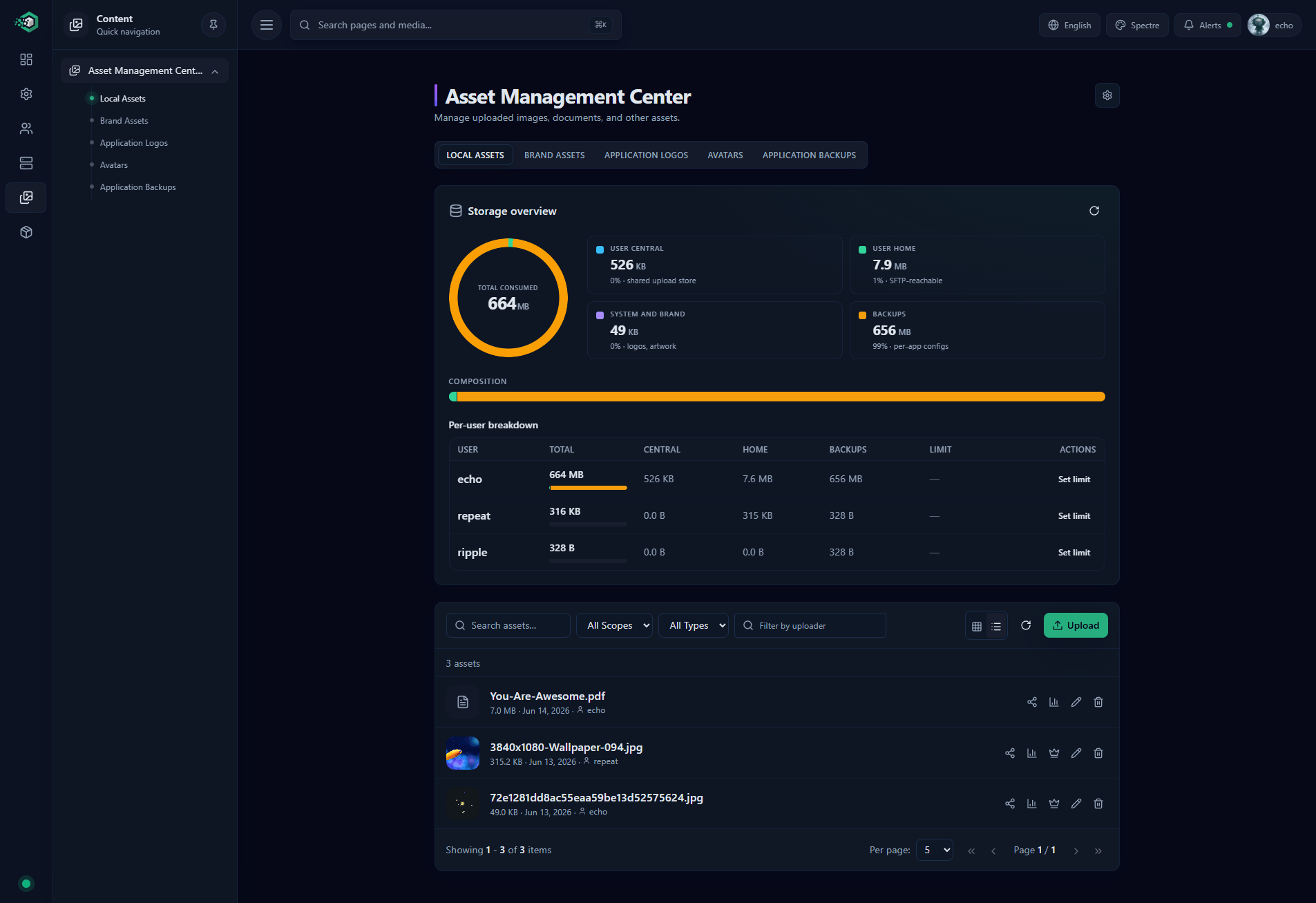
Task: Switch to grid view
Action: [x=977, y=626]
